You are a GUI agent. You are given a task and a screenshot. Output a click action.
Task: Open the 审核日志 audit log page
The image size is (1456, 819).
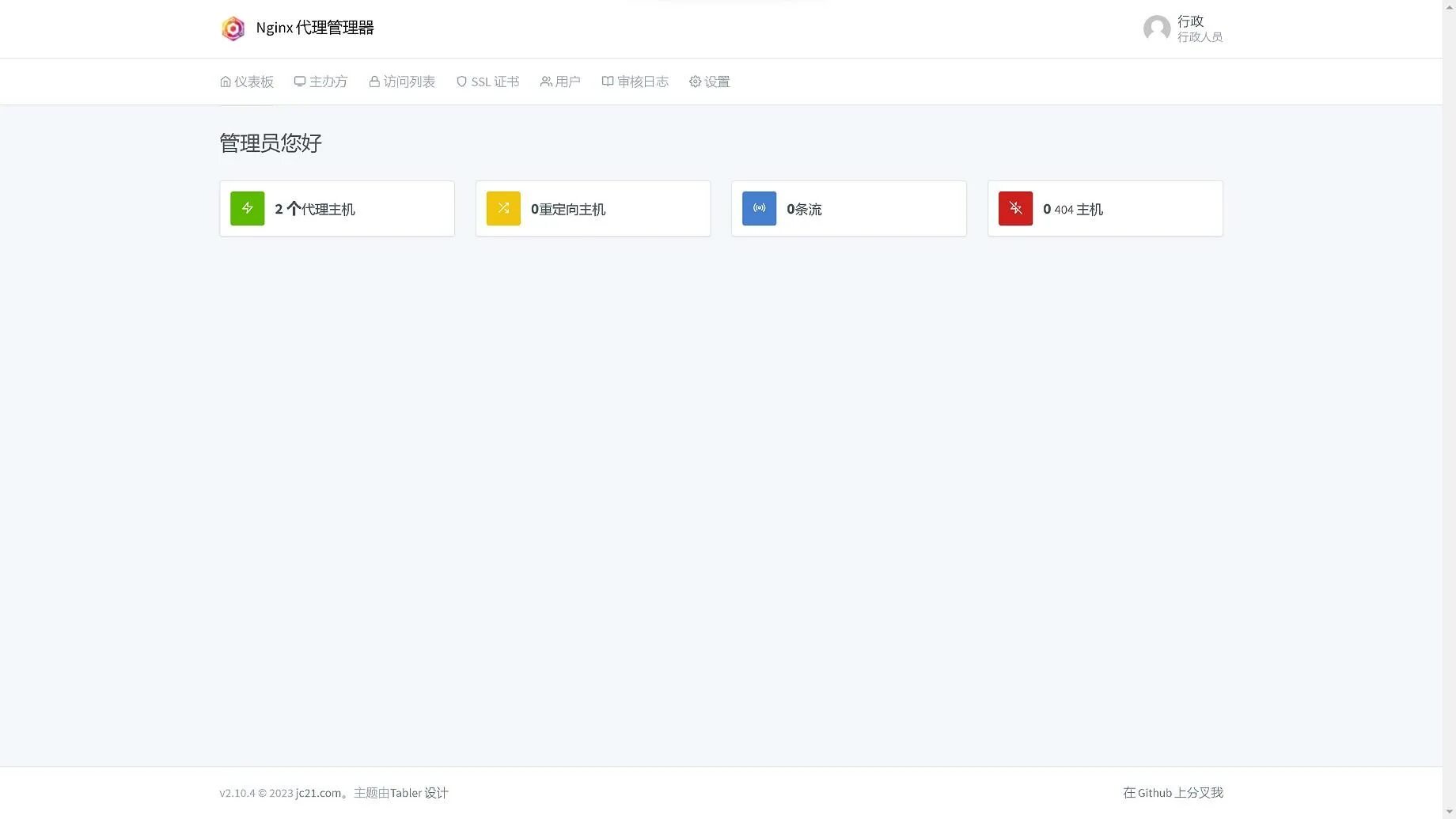point(635,82)
